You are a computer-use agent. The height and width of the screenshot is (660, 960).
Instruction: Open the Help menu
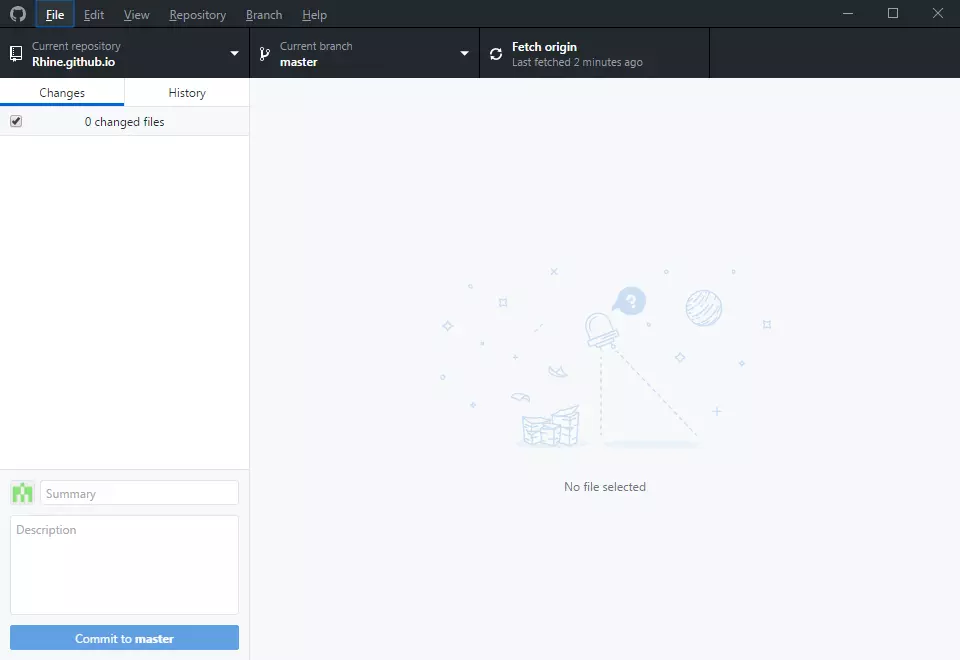click(x=314, y=15)
